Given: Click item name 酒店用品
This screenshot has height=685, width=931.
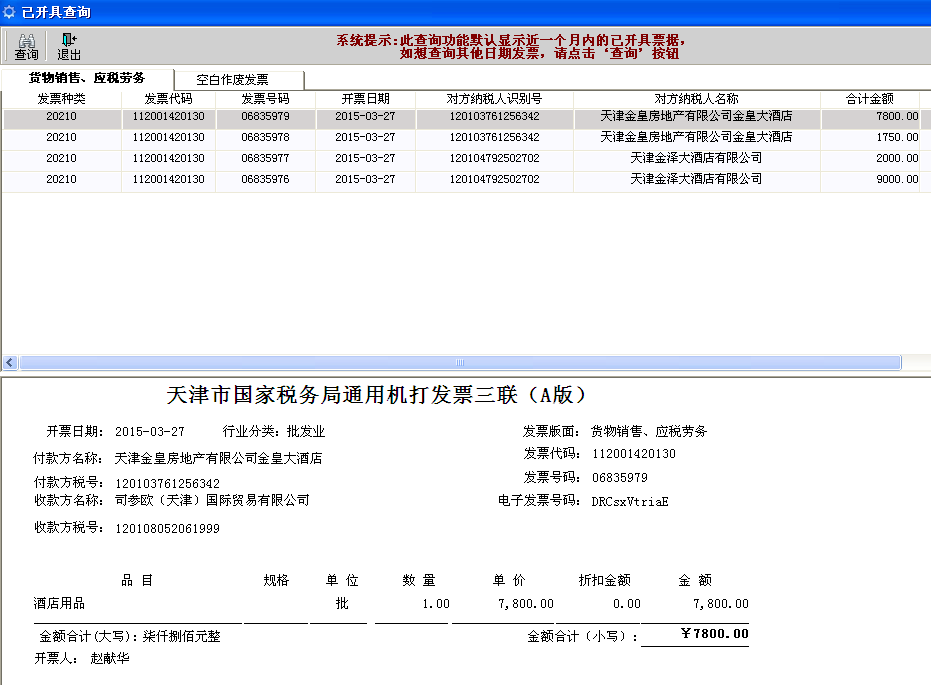Looking at the screenshot, I should coord(59,604).
